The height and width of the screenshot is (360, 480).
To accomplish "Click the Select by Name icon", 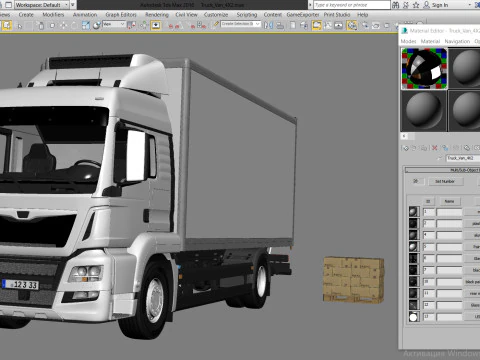I will click(41, 25).
